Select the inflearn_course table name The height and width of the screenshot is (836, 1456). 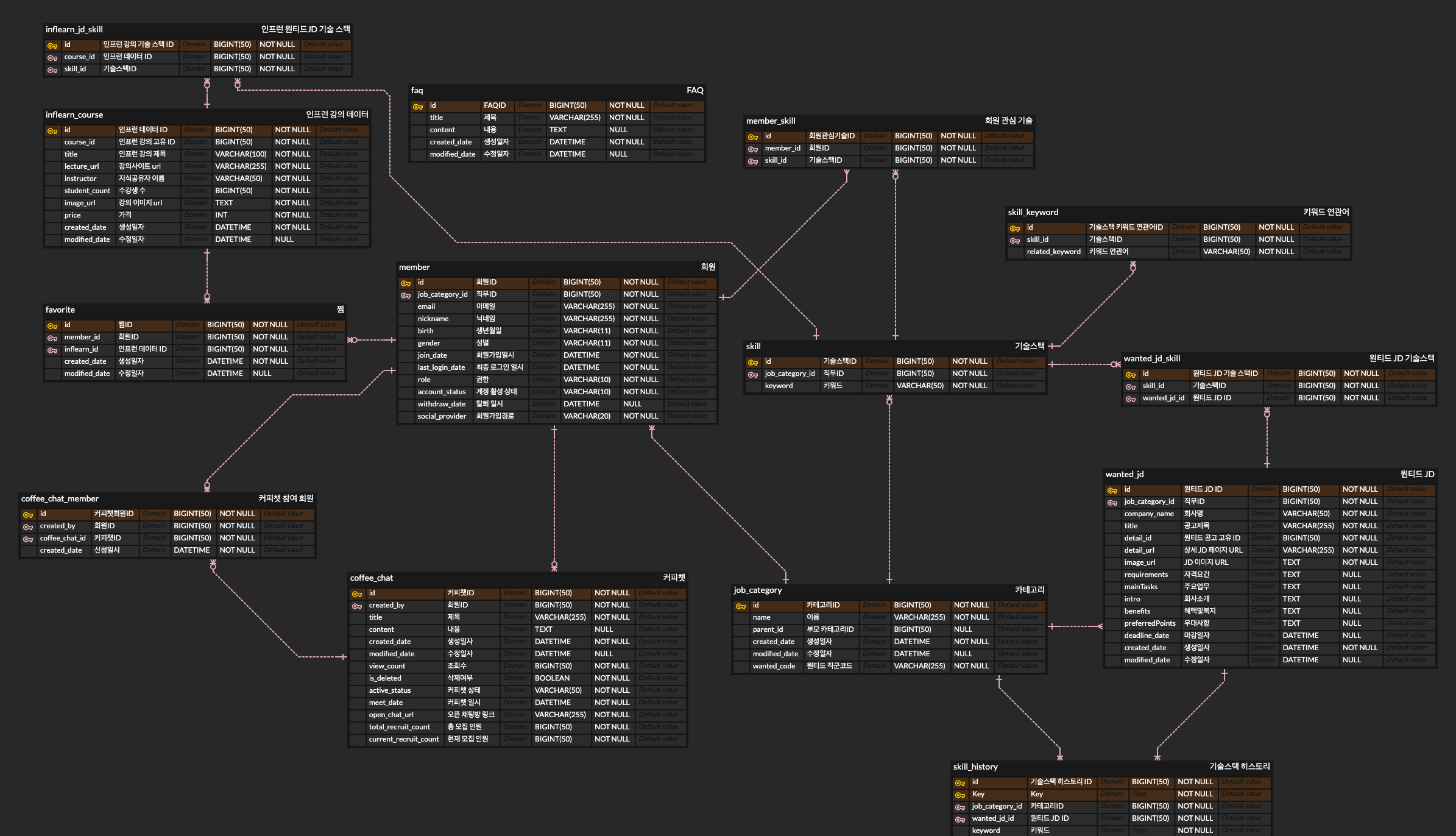tap(74, 115)
